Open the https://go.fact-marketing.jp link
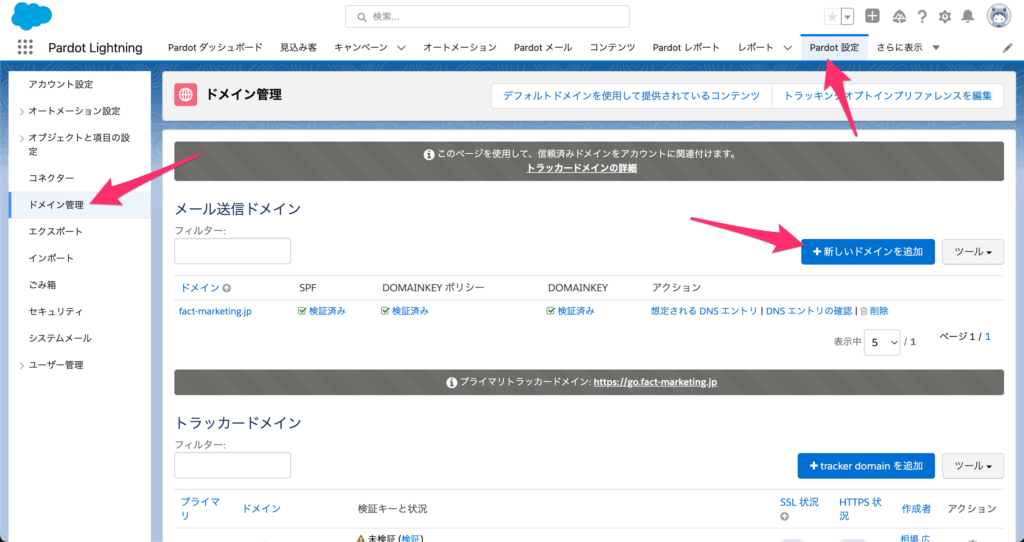This screenshot has width=1024, height=542. pyautogui.click(x=655, y=382)
